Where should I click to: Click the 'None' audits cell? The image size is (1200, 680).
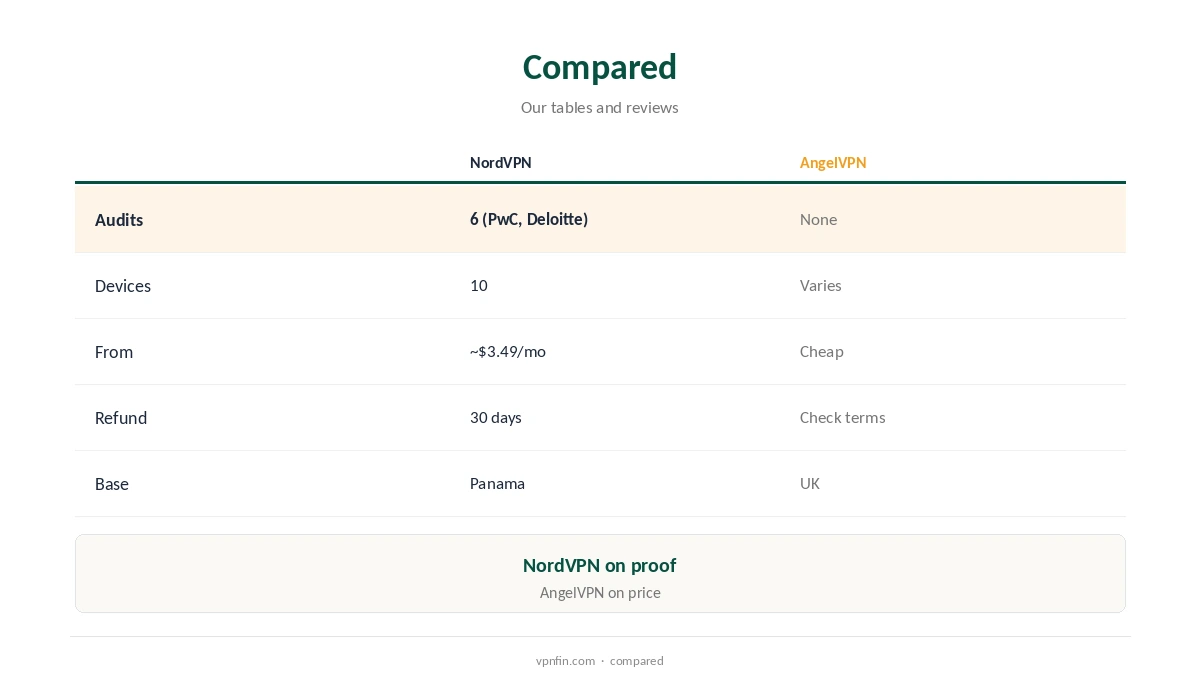tap(818, 219)
